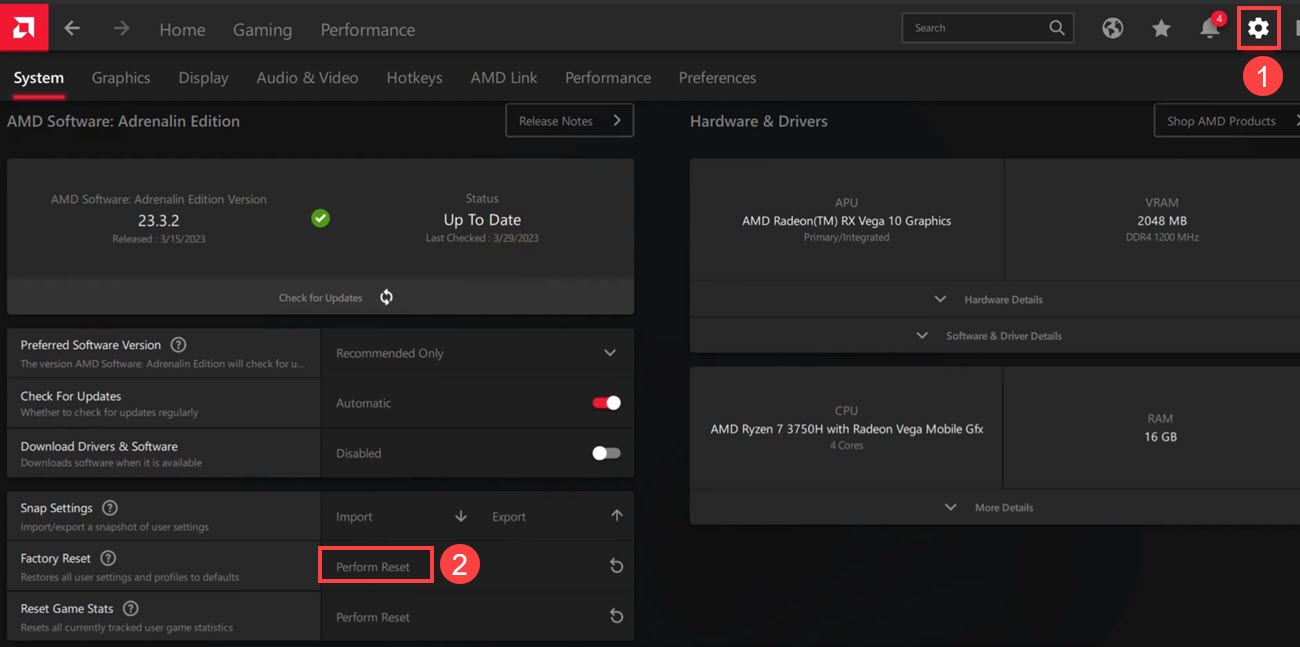Screen dimensions: 1300x647
Task: Switch to the System tab
Action: 39,78
